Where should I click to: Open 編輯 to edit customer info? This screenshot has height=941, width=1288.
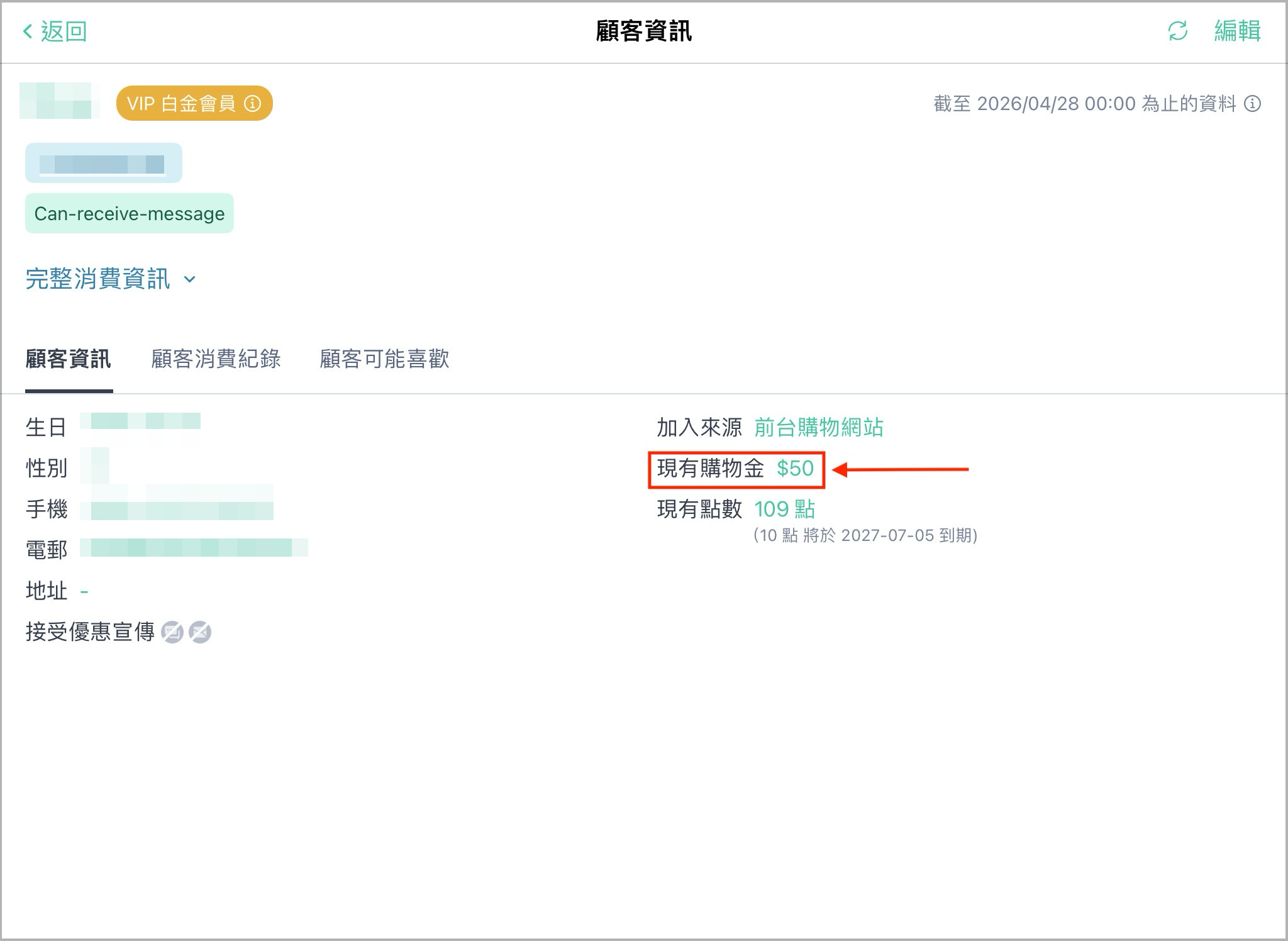pos(1237,31)
